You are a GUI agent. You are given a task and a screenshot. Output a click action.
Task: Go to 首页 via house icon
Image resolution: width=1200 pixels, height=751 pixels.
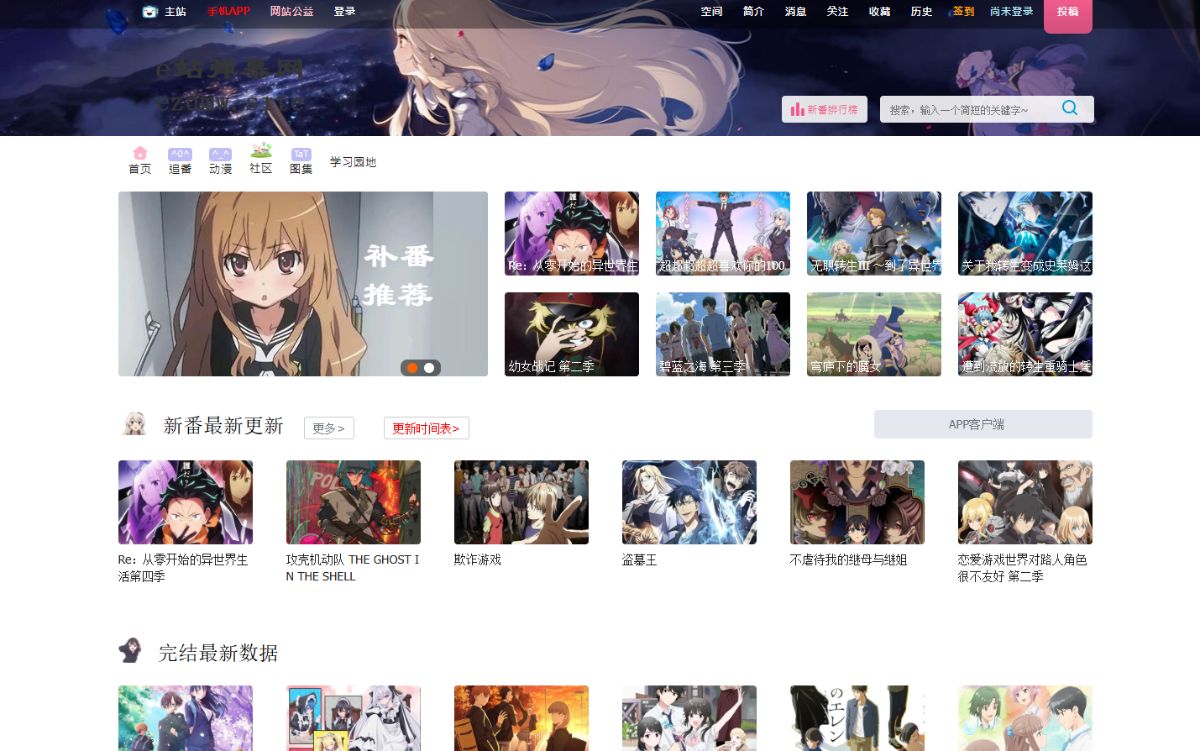[140, 161]
